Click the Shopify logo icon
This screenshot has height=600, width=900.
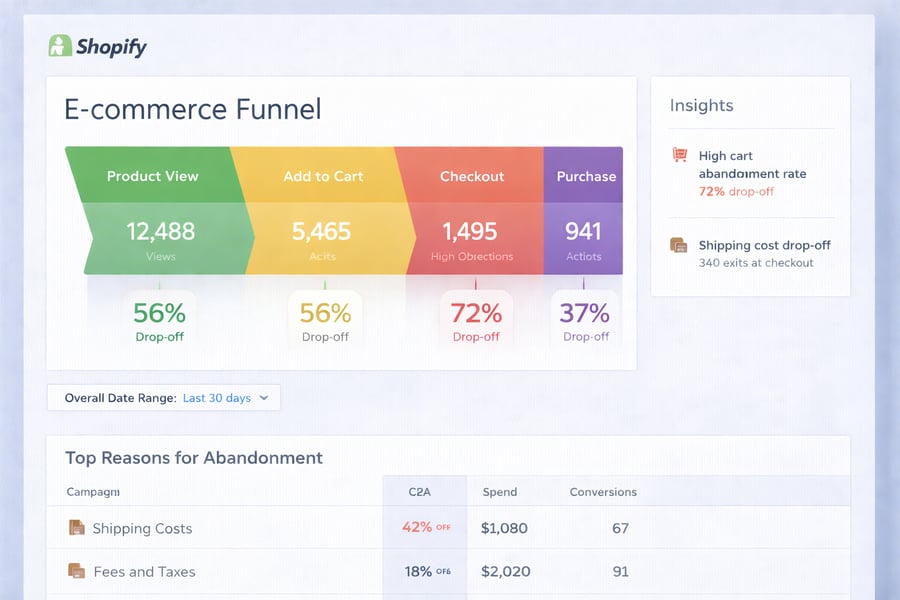point(60,46)
